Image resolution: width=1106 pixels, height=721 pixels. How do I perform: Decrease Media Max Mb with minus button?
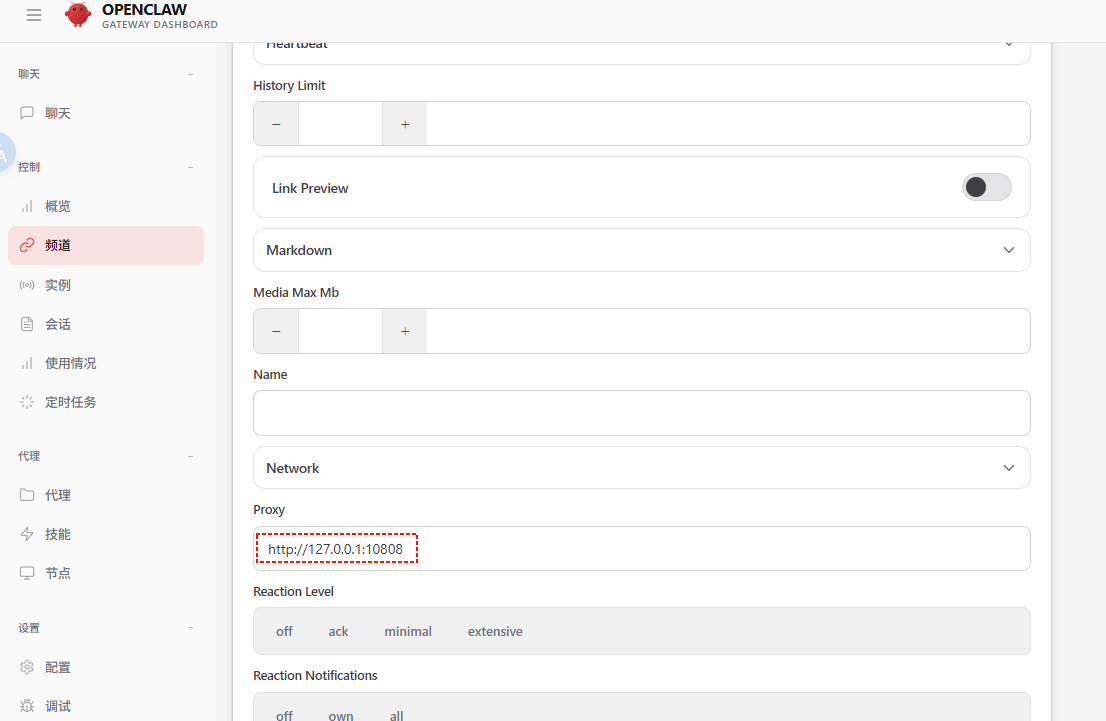pos(276,331)
